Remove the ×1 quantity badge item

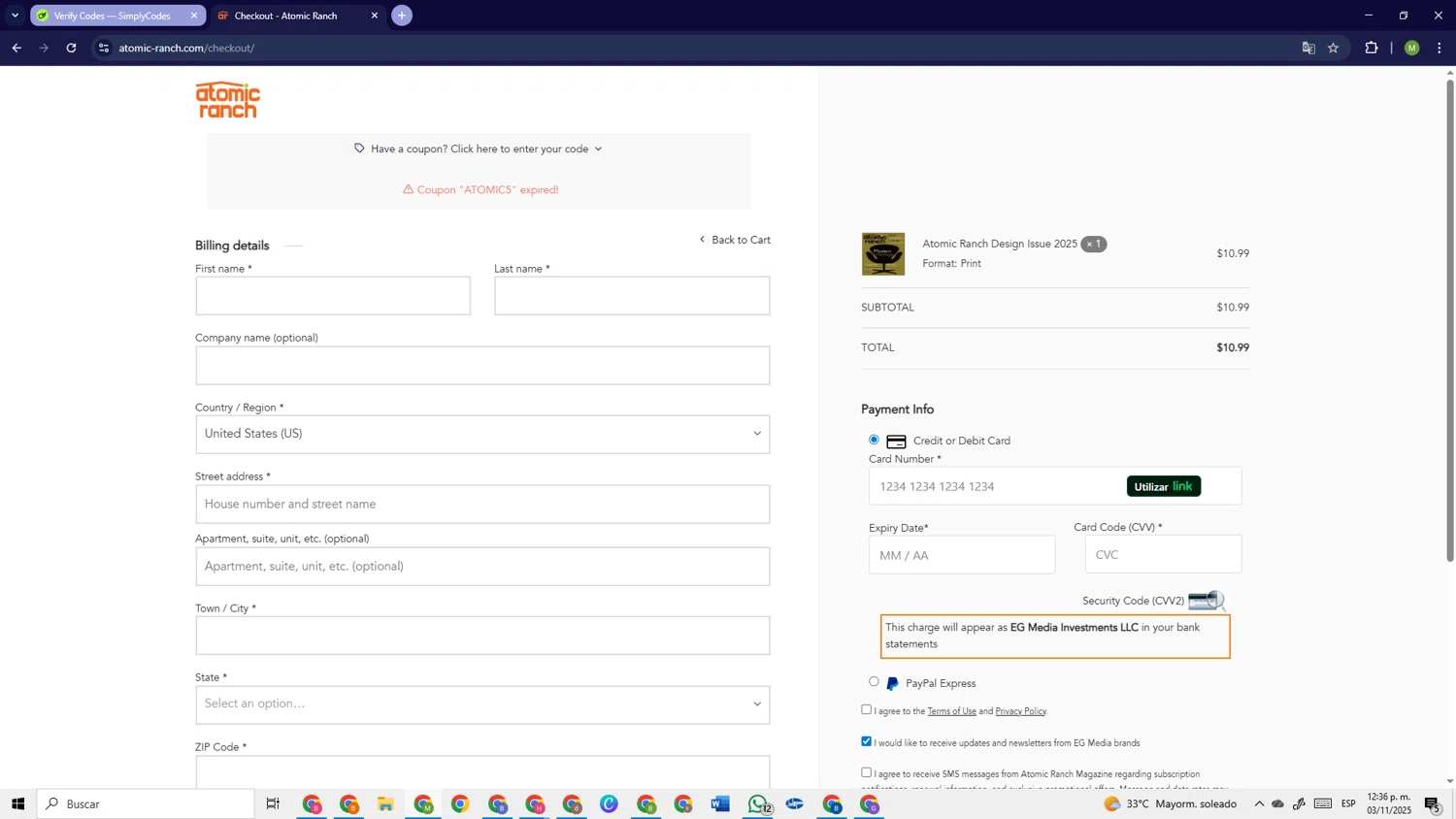[x=1094, y=244]
